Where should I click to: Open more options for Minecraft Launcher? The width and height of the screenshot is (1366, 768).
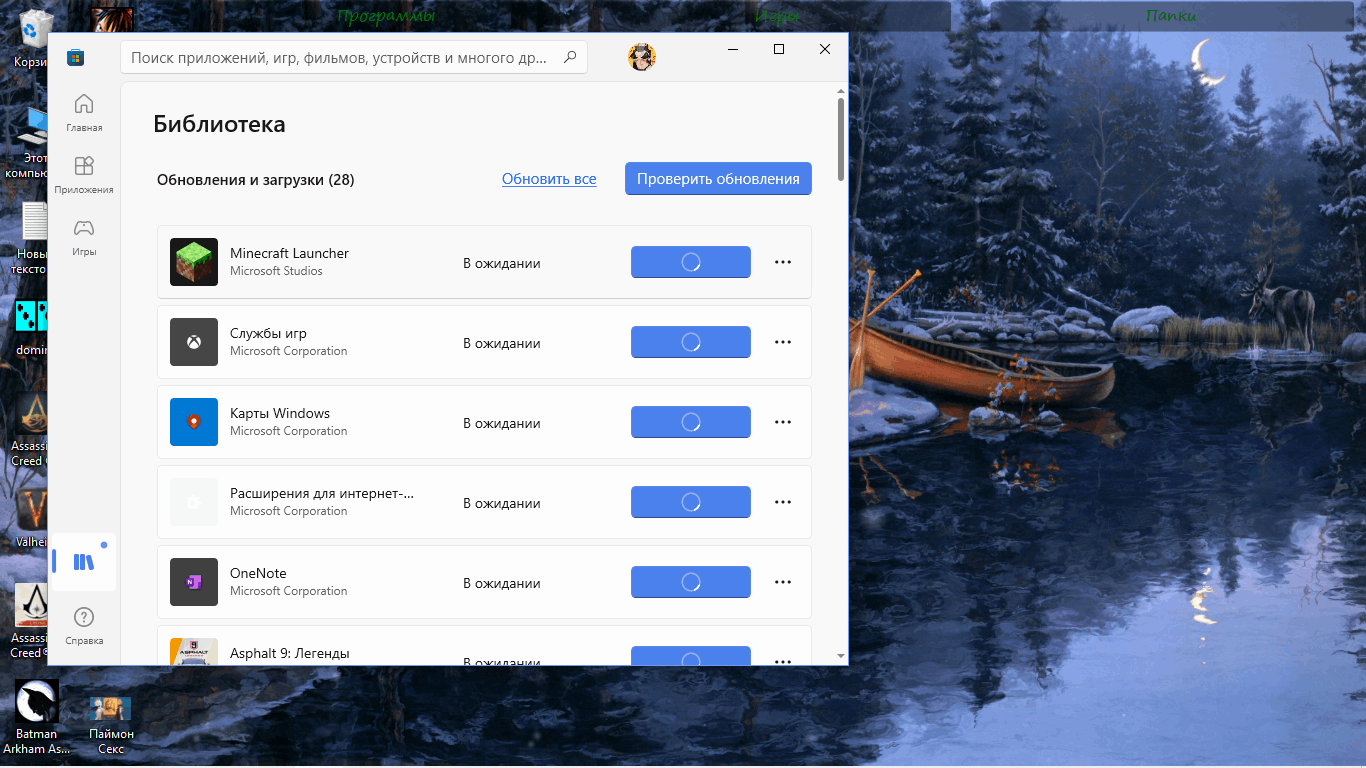point(783,262)
